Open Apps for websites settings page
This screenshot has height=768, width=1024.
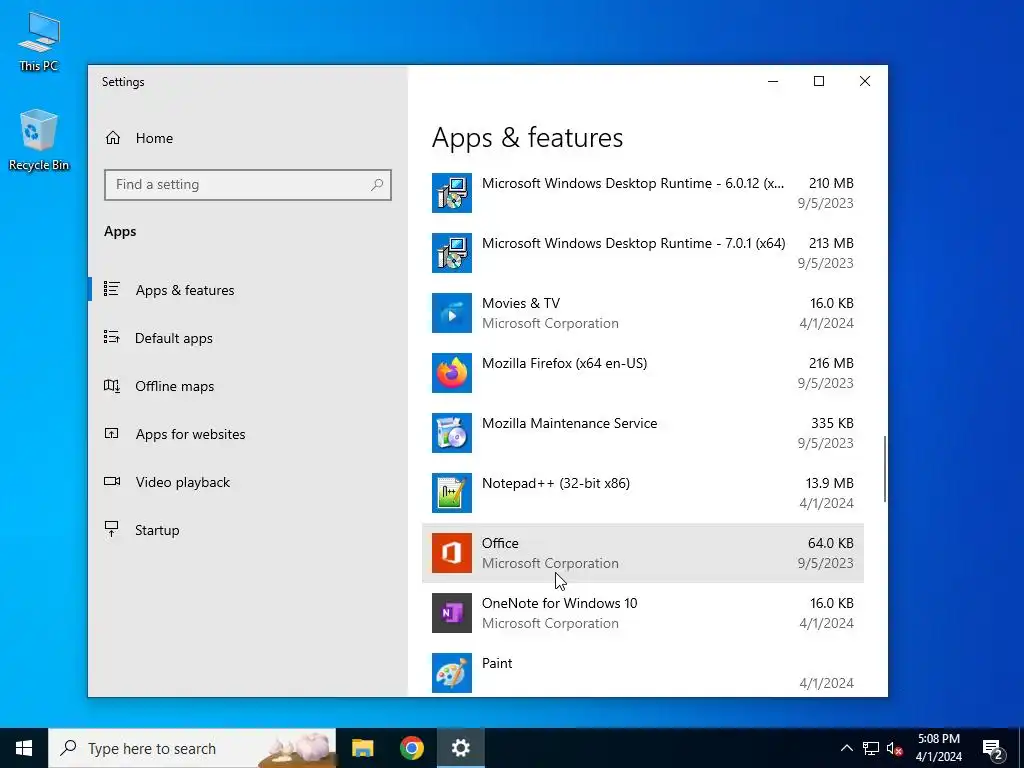[x=191, y=434]
